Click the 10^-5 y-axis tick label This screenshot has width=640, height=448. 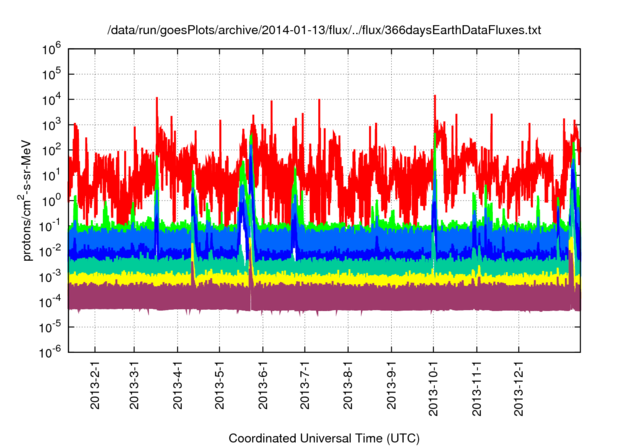point(50,327)
